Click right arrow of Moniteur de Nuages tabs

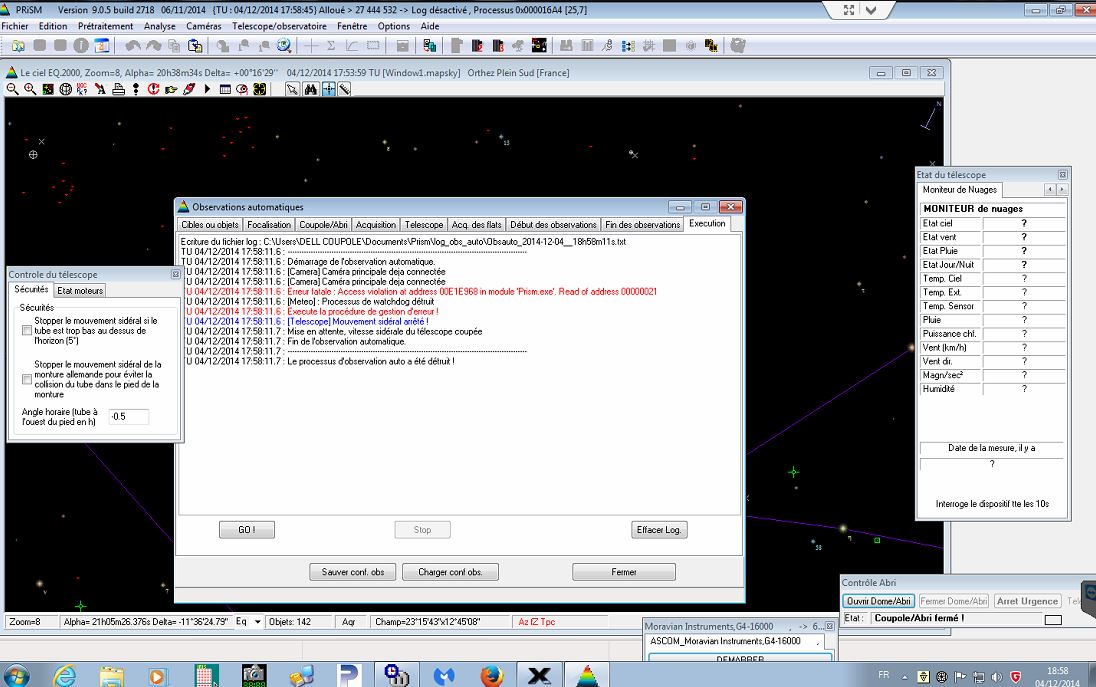[1061, 189]
